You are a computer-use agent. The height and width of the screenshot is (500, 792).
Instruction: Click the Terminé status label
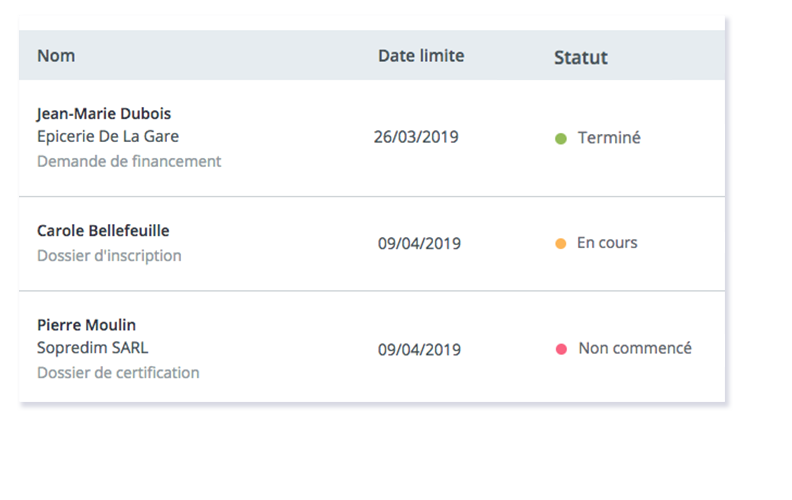pos(609,138)
